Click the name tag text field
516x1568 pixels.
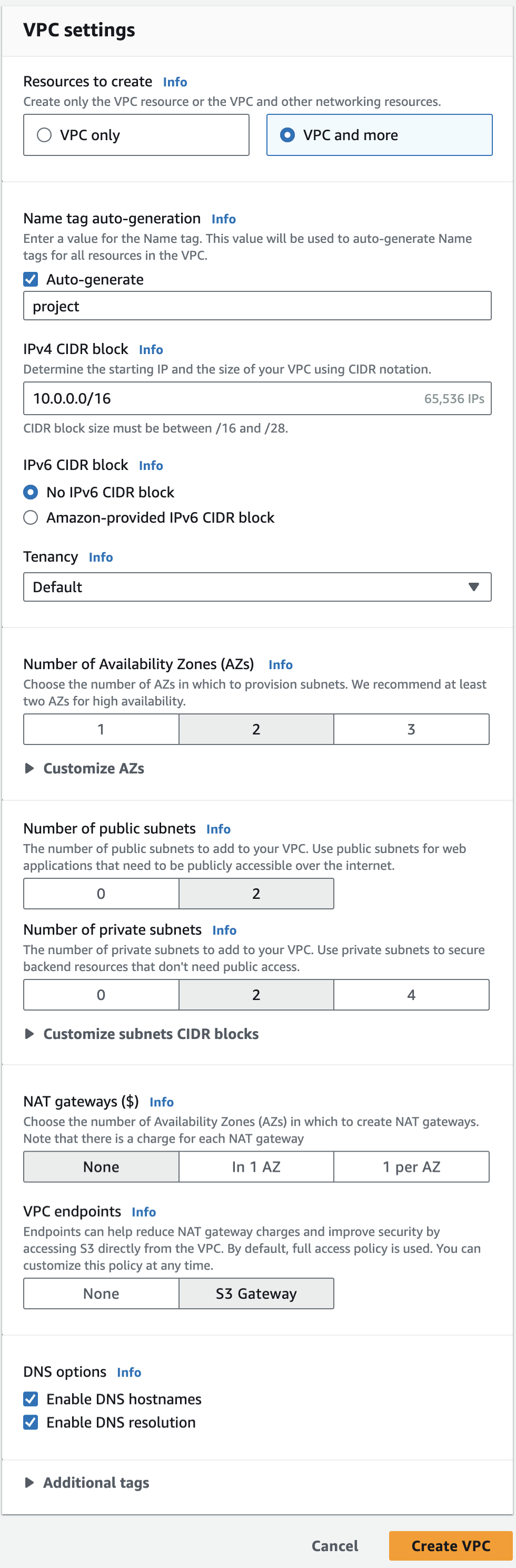[257, 306]
